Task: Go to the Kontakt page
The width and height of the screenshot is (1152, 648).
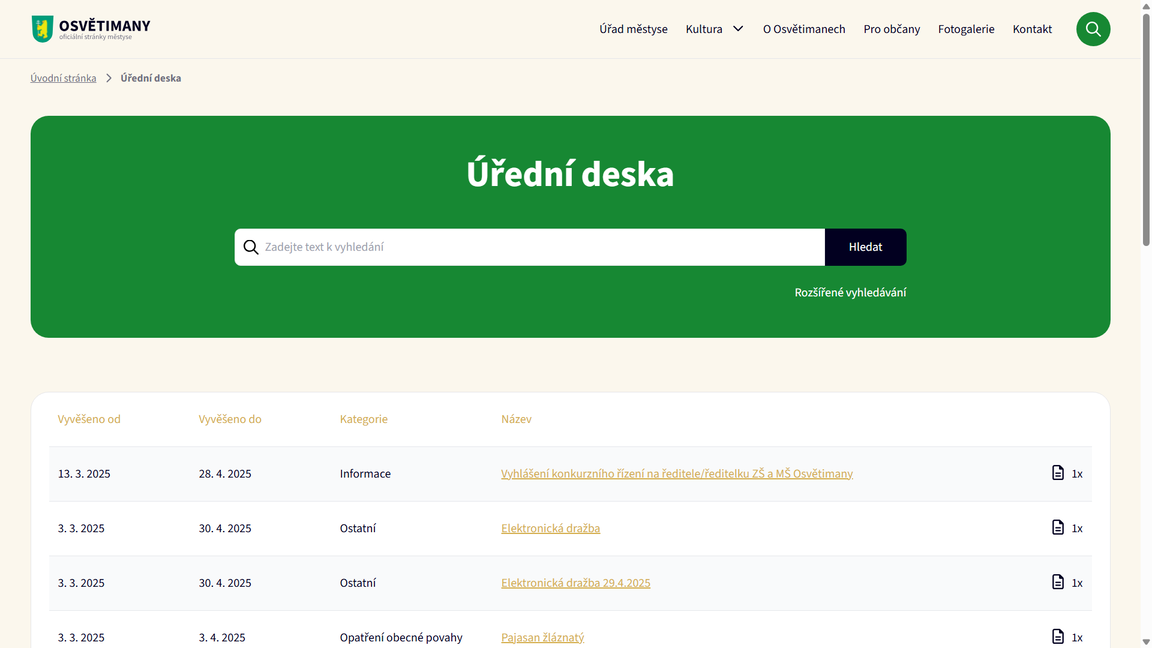Action: 1032,29
